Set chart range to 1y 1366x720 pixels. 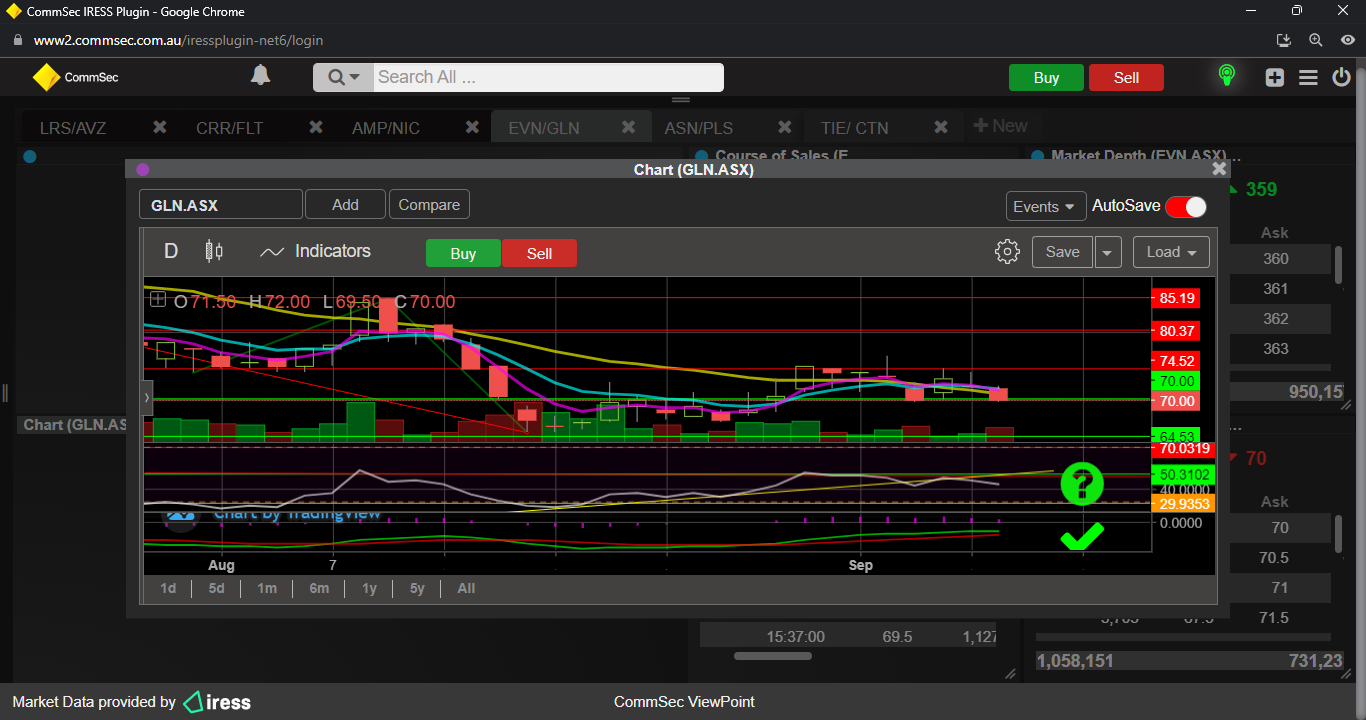point(369,588)
